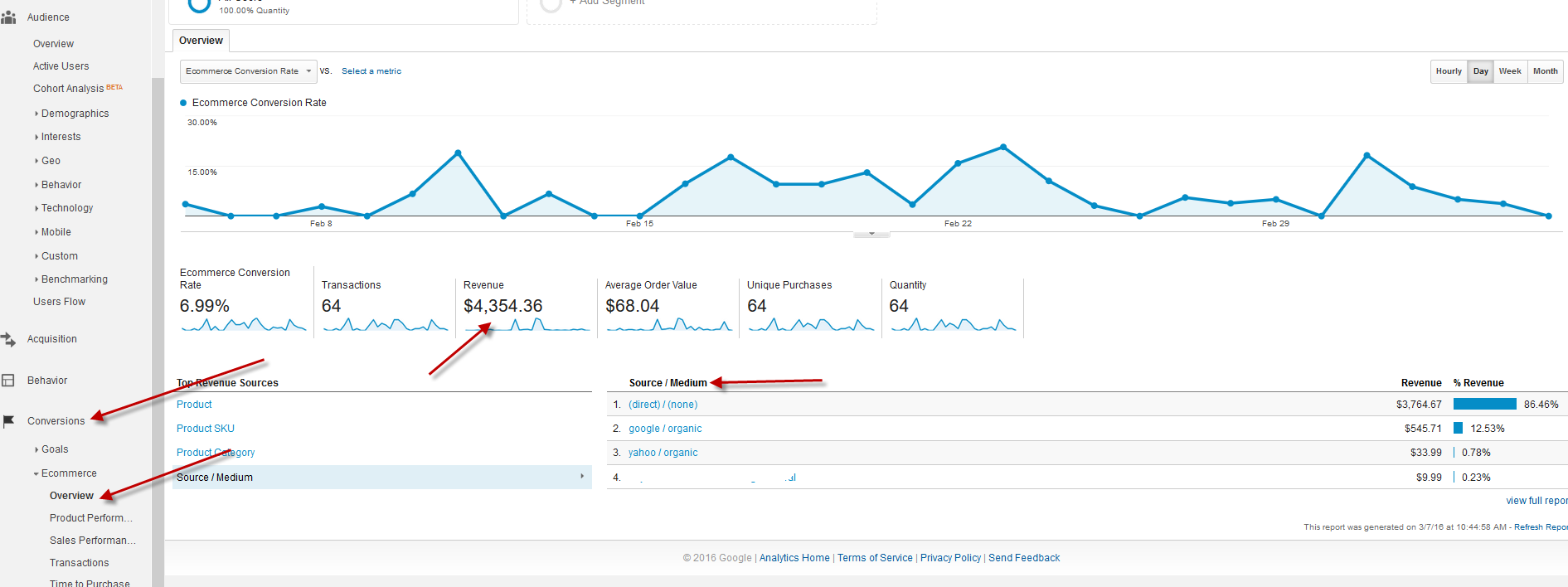Click the Audience people icon in sidebar
The image size is (1568, 587).
coord(8,17)
